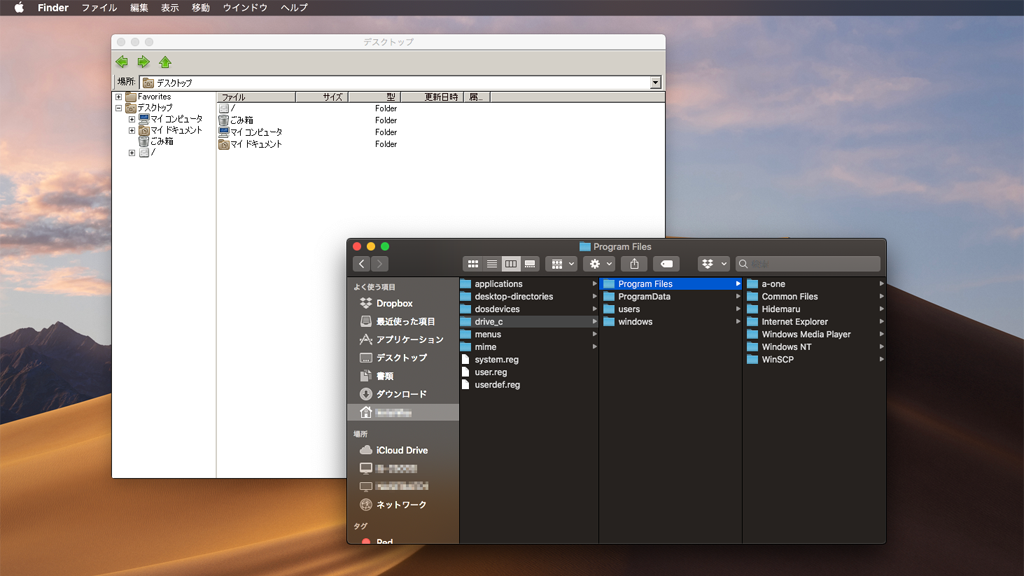Open the ファイル menu
Image resolution: width=1024 pixels, height=576 pixels.
99,8
